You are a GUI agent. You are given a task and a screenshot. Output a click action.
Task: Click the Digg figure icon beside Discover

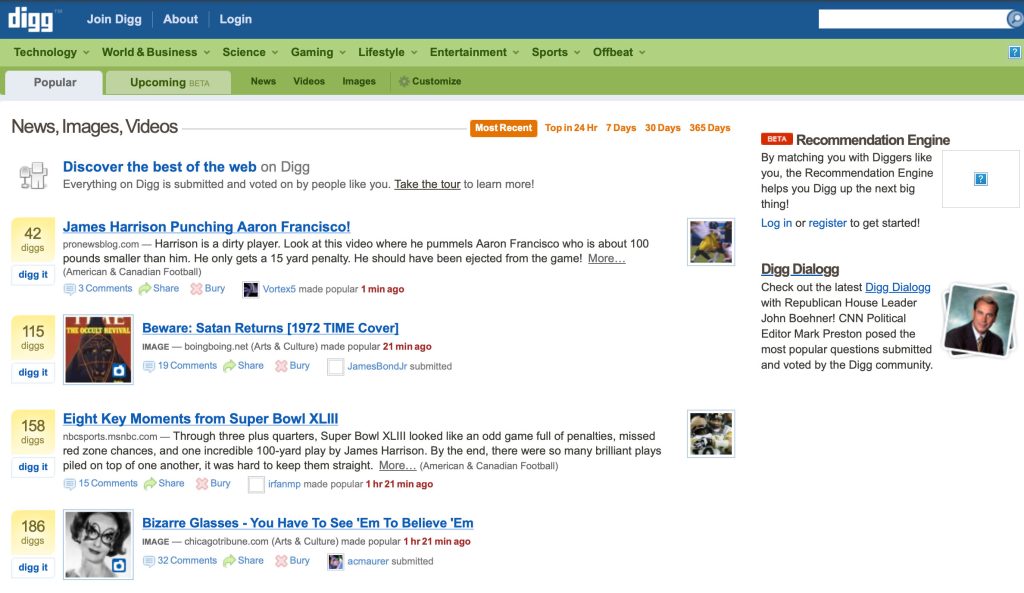(33, 176)
